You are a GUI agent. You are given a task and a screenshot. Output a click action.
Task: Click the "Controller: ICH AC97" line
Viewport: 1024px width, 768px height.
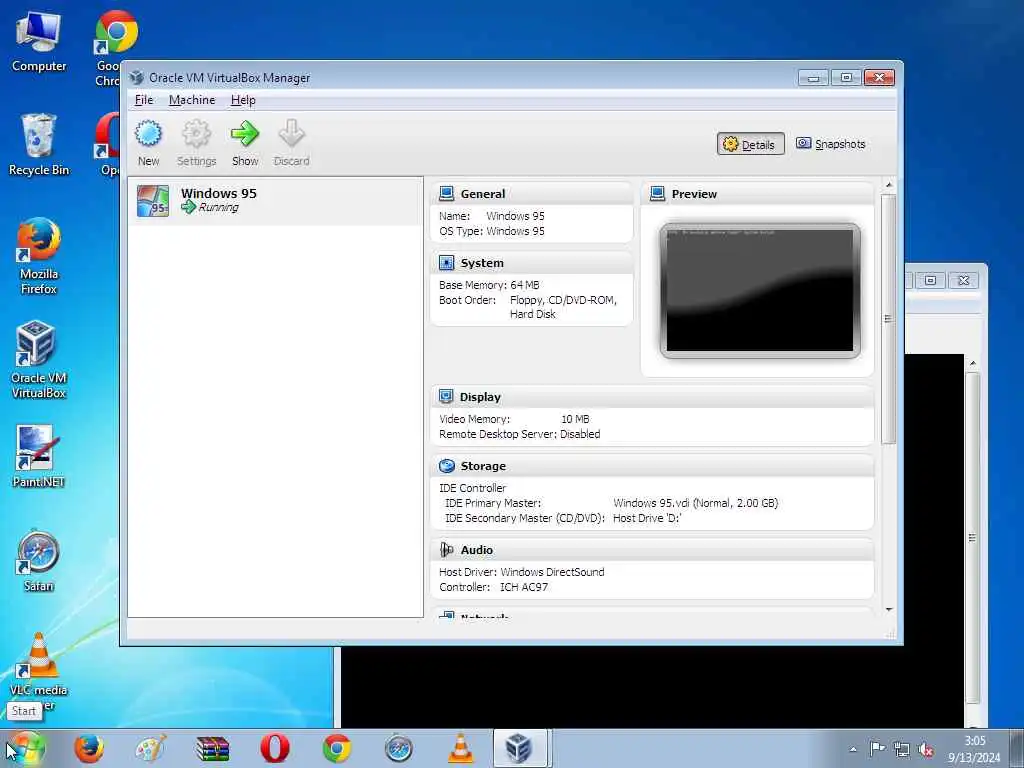[493, 586]
